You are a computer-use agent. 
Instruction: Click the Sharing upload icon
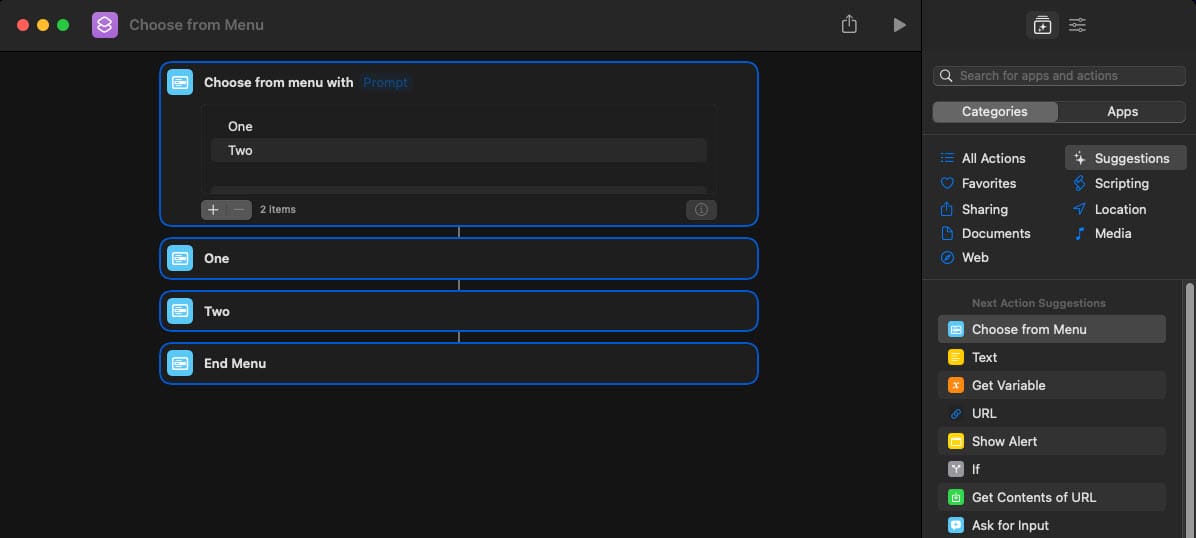tap(947, 208)
